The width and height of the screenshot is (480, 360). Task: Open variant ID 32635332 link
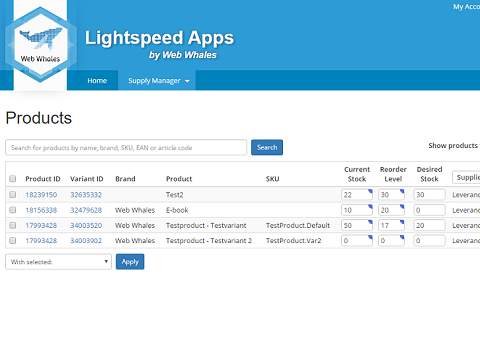[x=86, y=195]
